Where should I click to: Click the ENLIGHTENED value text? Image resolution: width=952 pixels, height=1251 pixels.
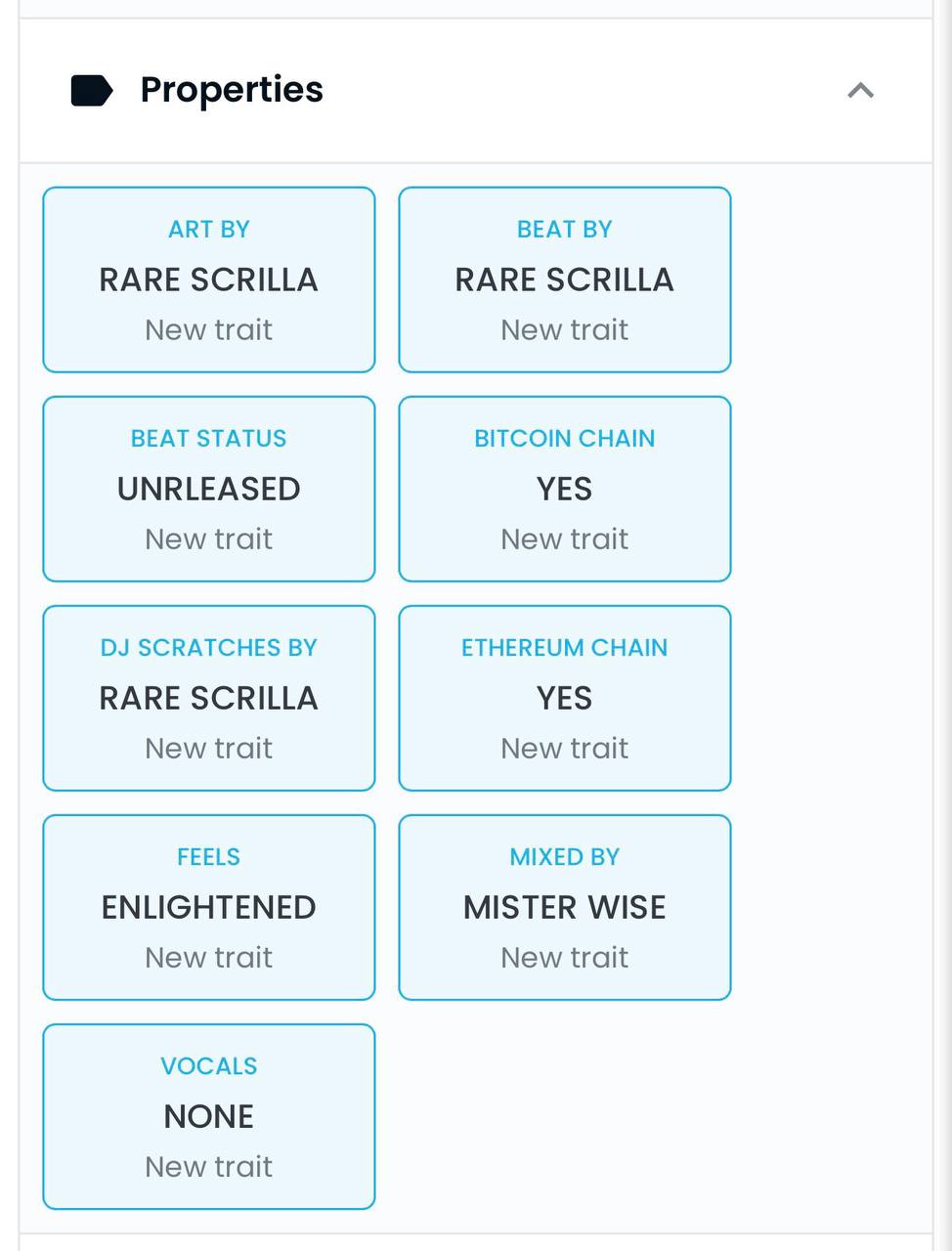pyautogui.click(x=209, y=907)
